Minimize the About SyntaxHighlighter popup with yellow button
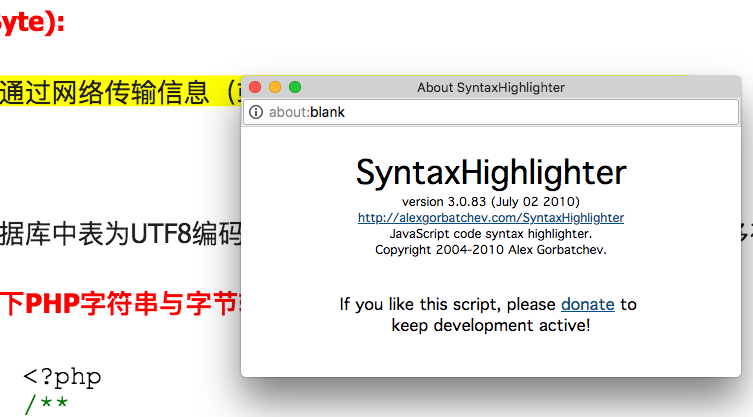 [x=275, y=87]
